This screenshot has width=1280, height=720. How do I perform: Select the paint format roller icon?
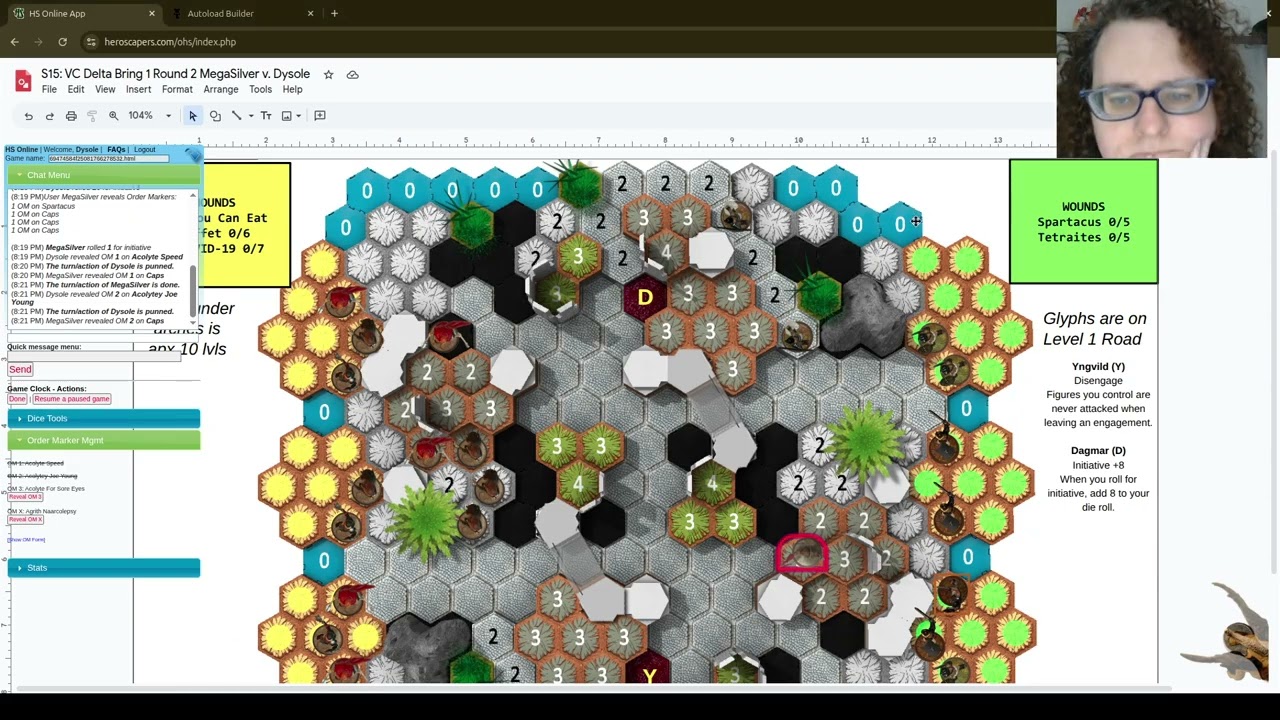point(92,116)
